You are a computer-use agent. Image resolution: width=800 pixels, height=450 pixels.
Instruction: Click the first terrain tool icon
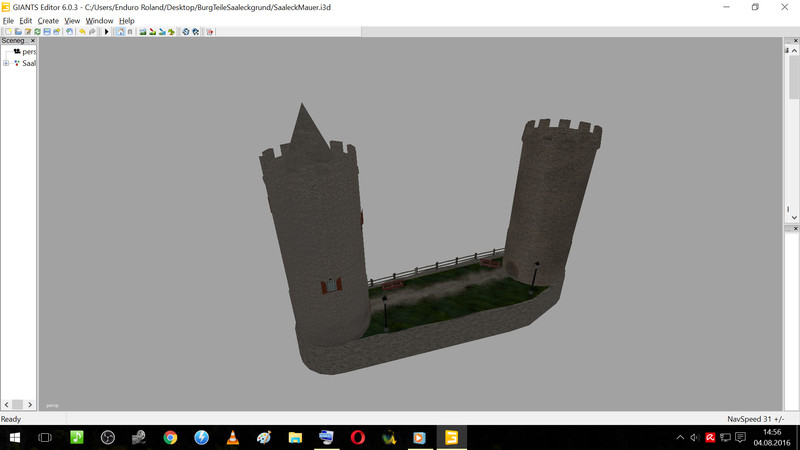pyautogui.click(x=144, y=32)
